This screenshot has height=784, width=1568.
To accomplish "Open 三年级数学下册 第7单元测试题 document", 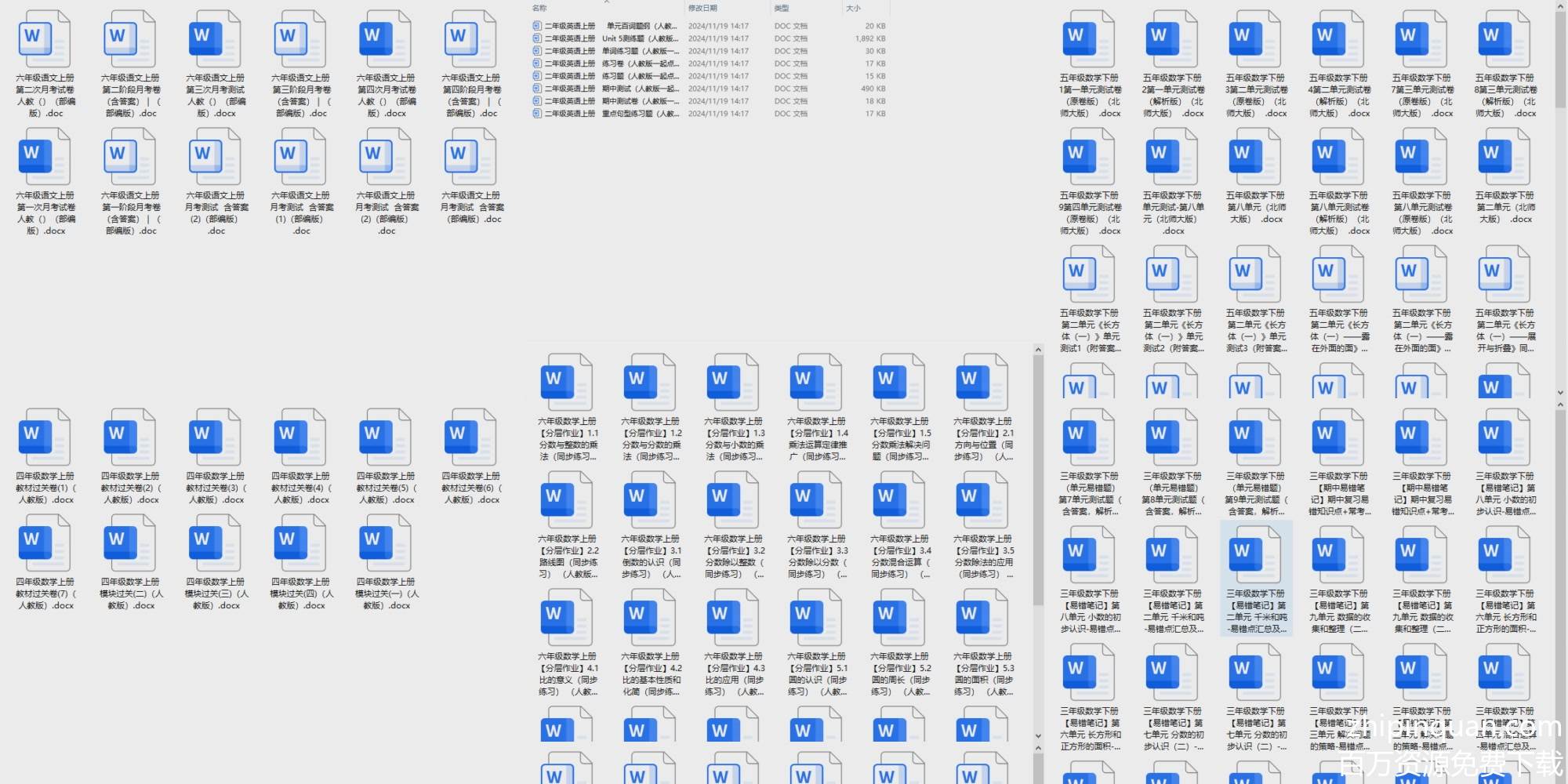I will [1090, 439].
